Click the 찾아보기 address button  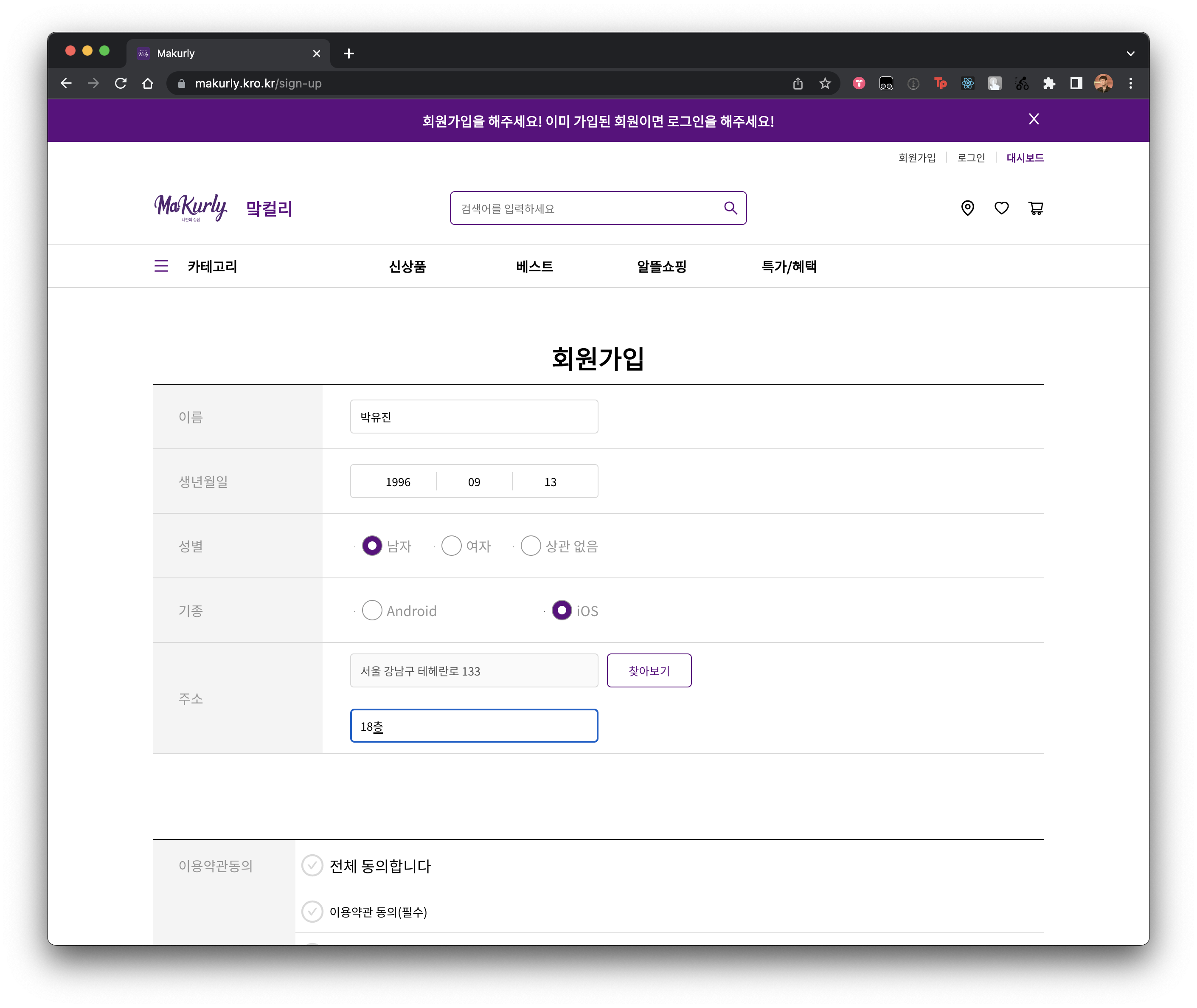[649, 670]
